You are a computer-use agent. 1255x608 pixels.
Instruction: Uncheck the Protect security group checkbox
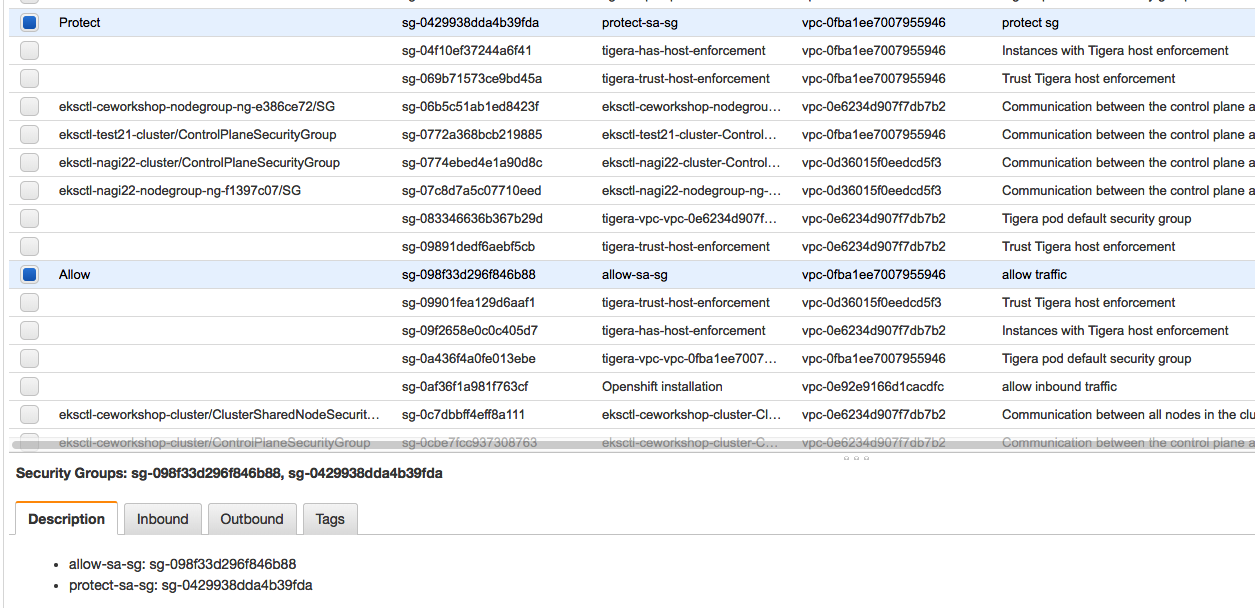pos(29,22)
